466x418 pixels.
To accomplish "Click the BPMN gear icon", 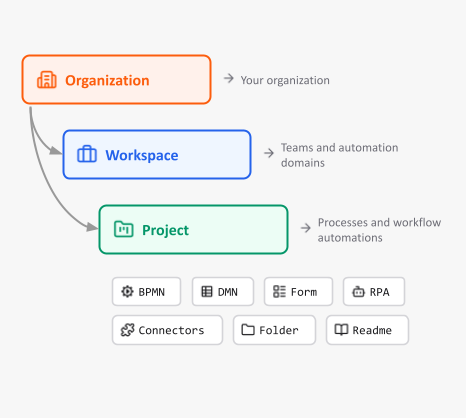I will [x=127, y=291].
